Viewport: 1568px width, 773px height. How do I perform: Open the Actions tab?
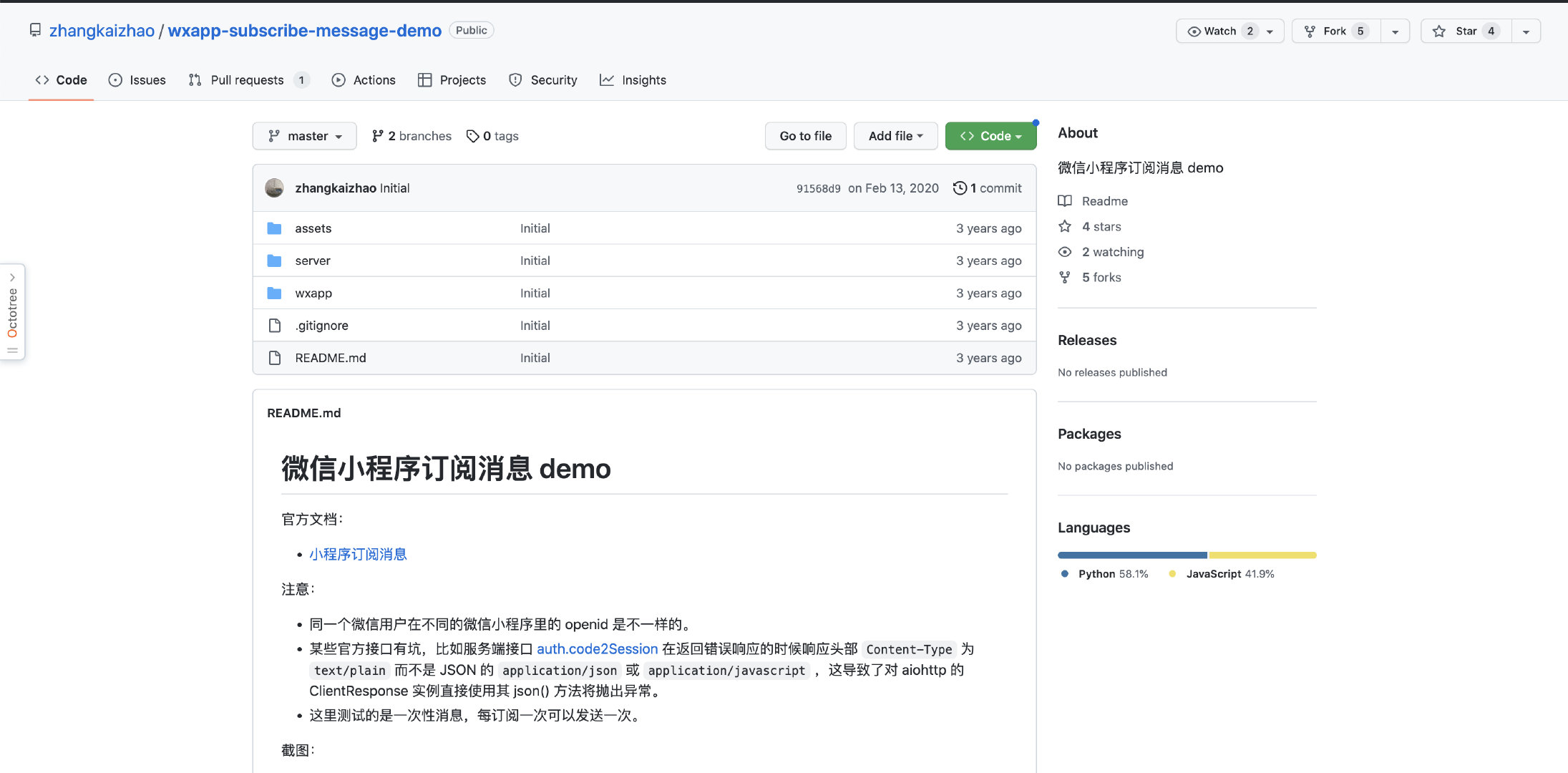(x=364, y=80)
